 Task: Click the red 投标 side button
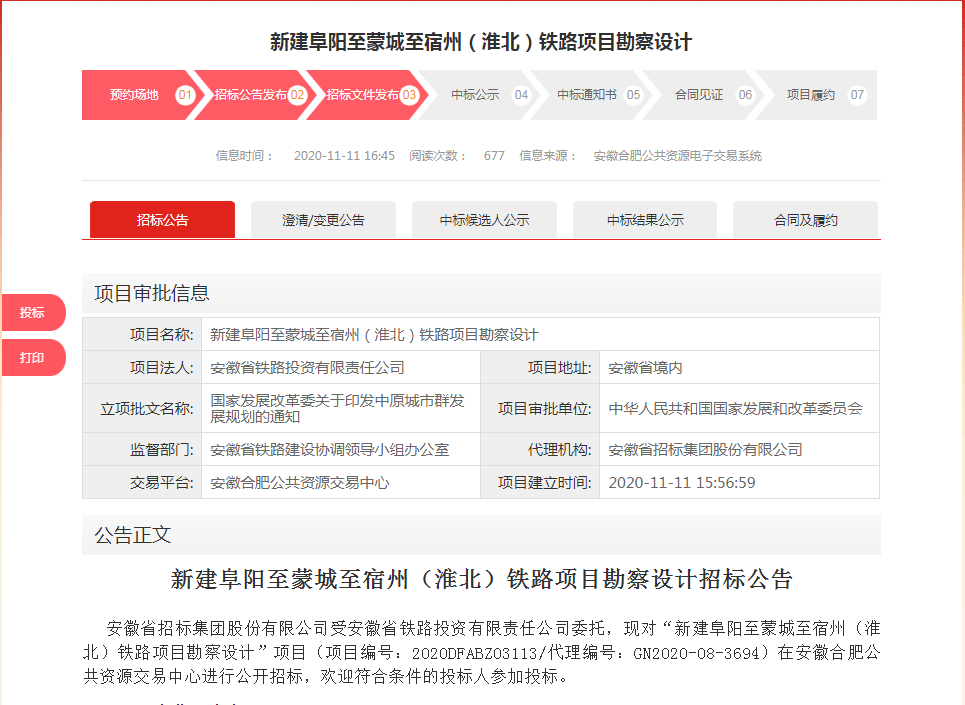[x=33, y=313]
